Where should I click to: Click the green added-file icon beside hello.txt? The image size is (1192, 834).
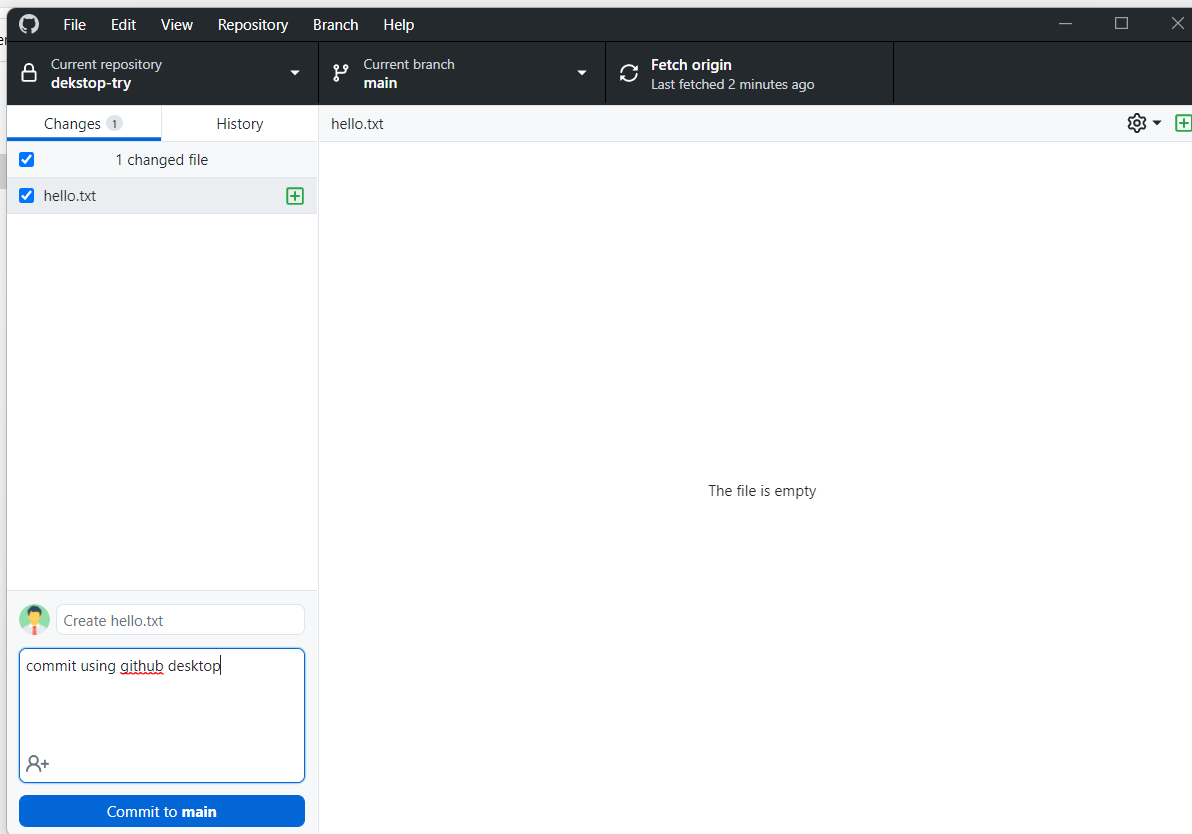coord(294,195)
